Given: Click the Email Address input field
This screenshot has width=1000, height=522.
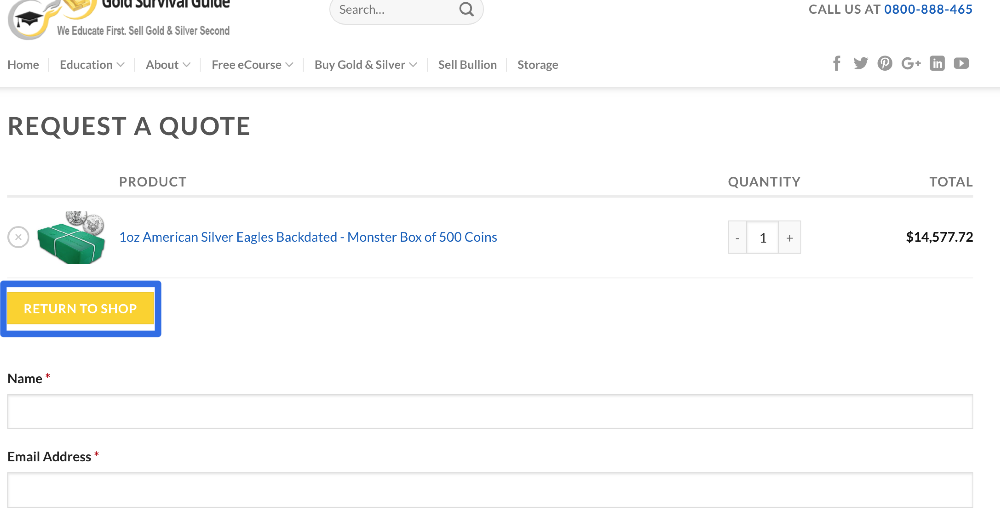Looking at the screenshot, I should tap(490, 490).
